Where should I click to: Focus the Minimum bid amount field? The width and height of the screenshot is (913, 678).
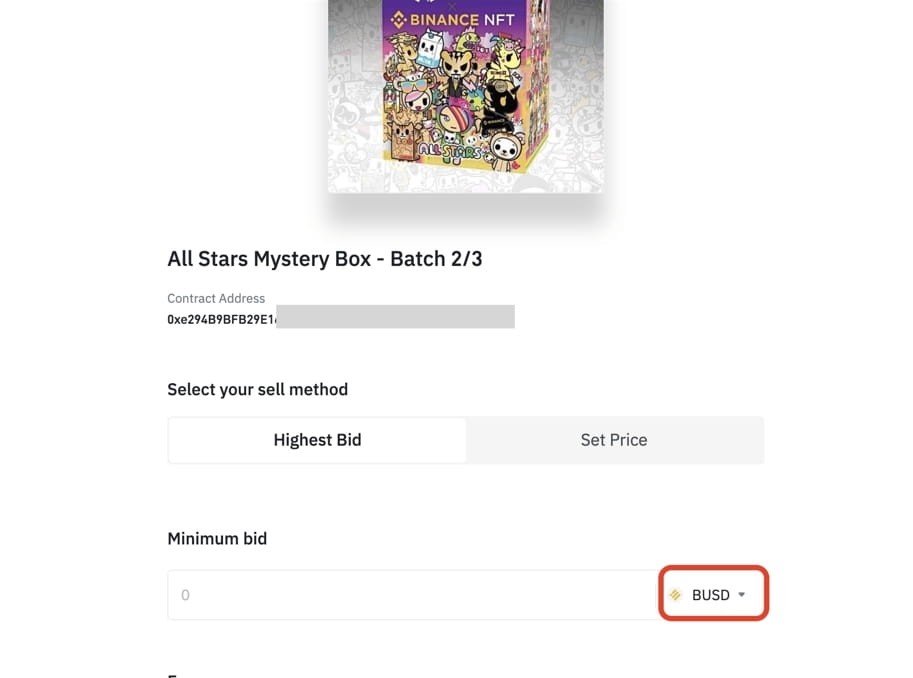[412, 595]
